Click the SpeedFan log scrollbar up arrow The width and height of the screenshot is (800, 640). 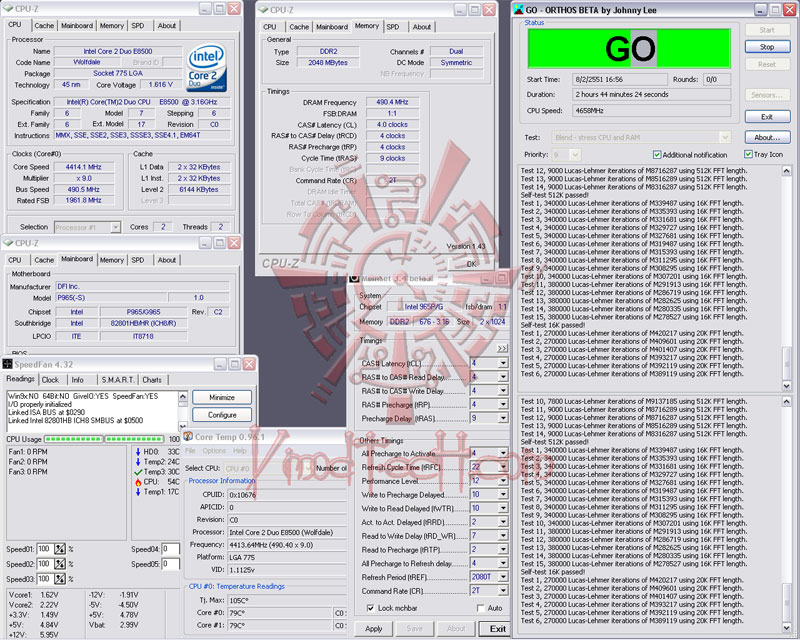[x=183, y=396]
